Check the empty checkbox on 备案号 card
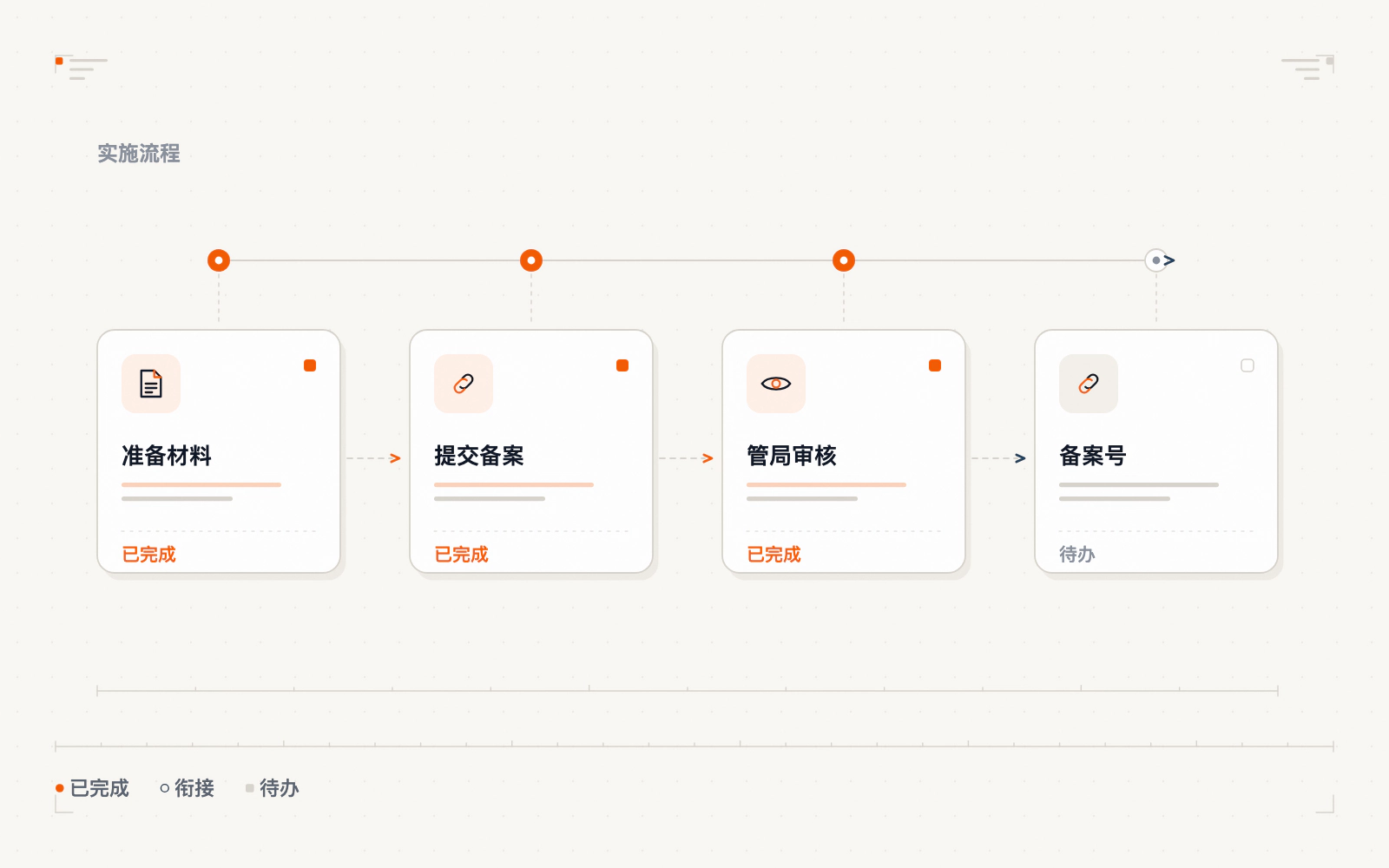Screen dimensions: 1389x868 coord(1247,365)
